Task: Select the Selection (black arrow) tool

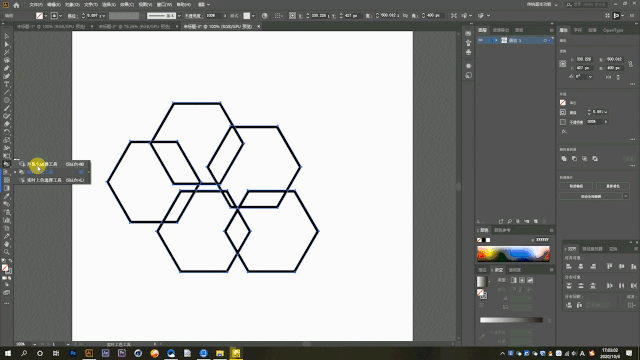Action: 7,36
